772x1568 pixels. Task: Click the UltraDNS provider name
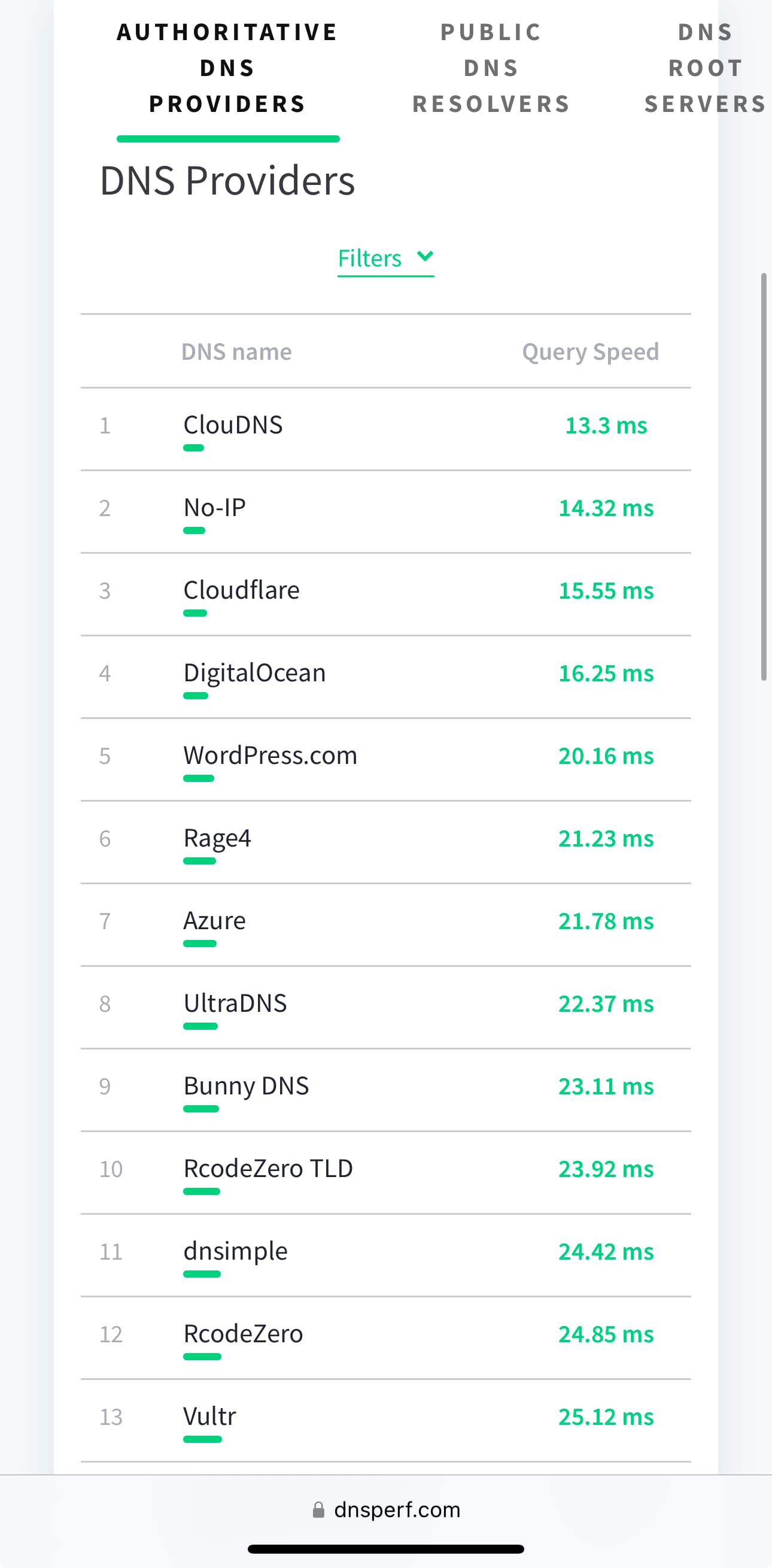(x=235, y=1003)
